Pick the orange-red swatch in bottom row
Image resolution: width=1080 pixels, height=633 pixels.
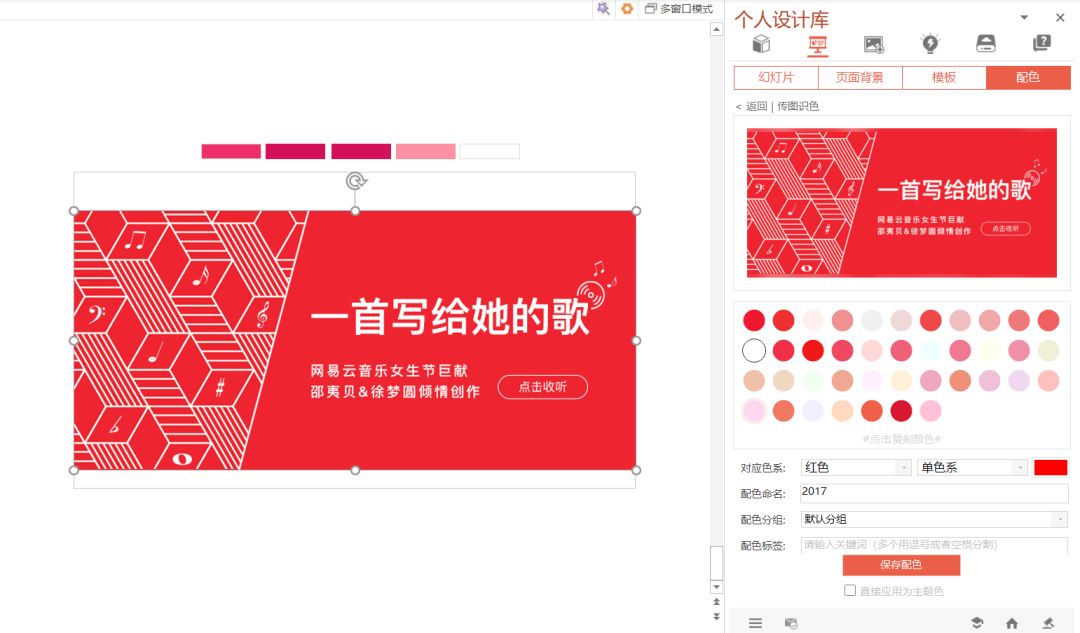871,411
